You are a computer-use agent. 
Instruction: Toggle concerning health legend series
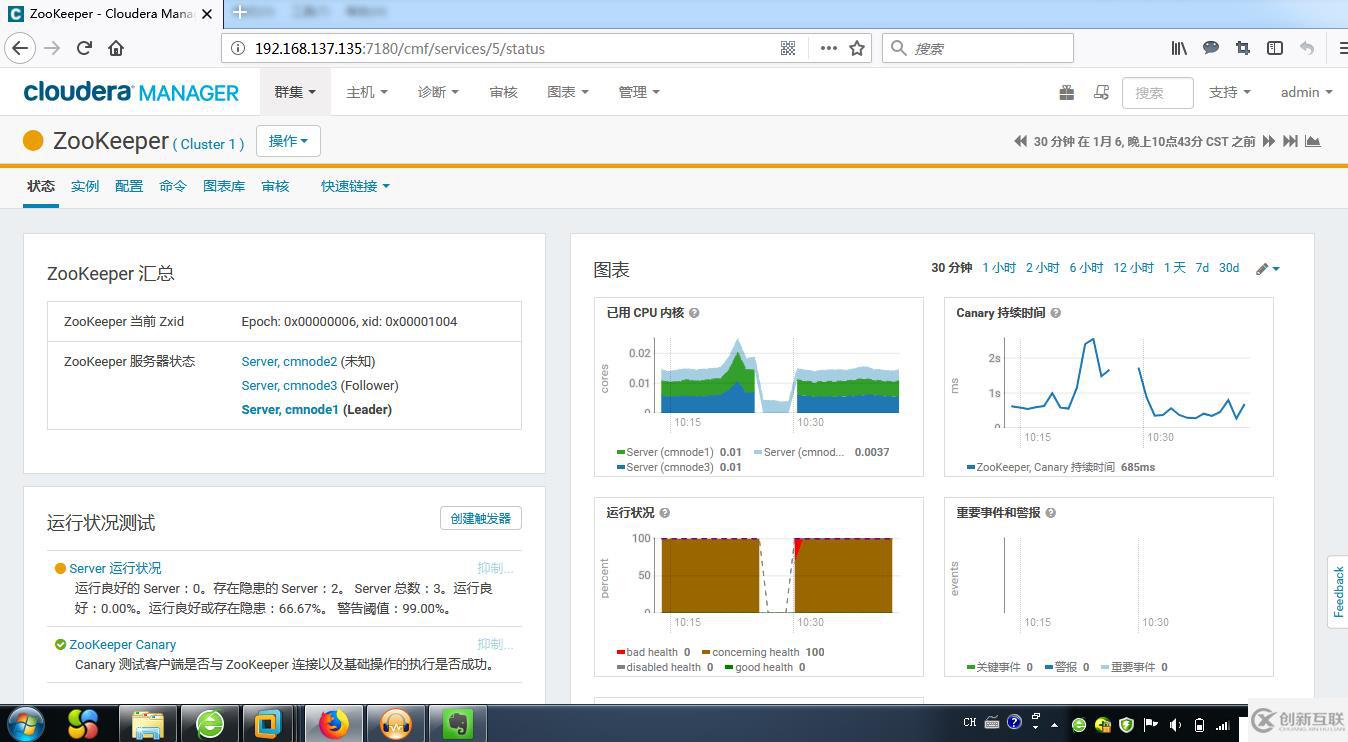click(763, 652)
